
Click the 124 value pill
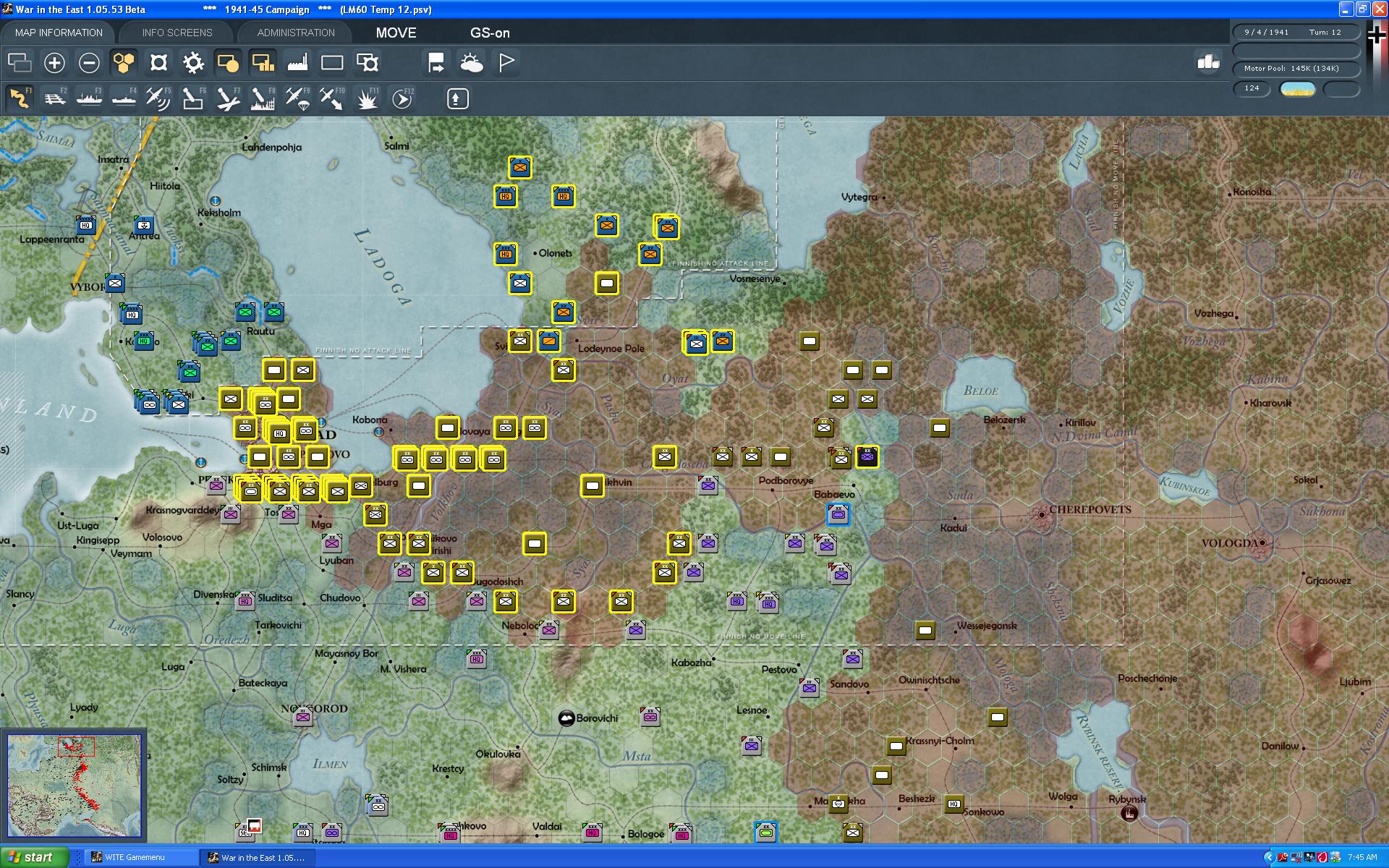pos(1252,88)
